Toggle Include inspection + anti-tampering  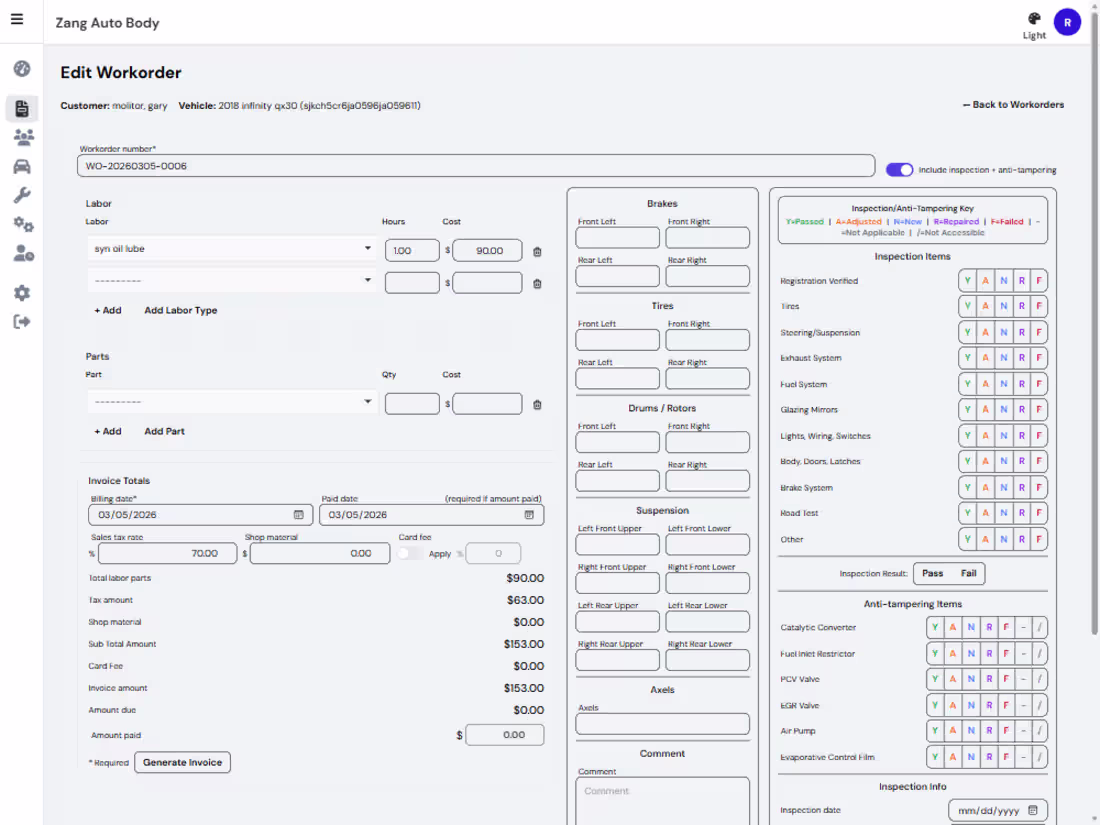click(x=898, y=170)
